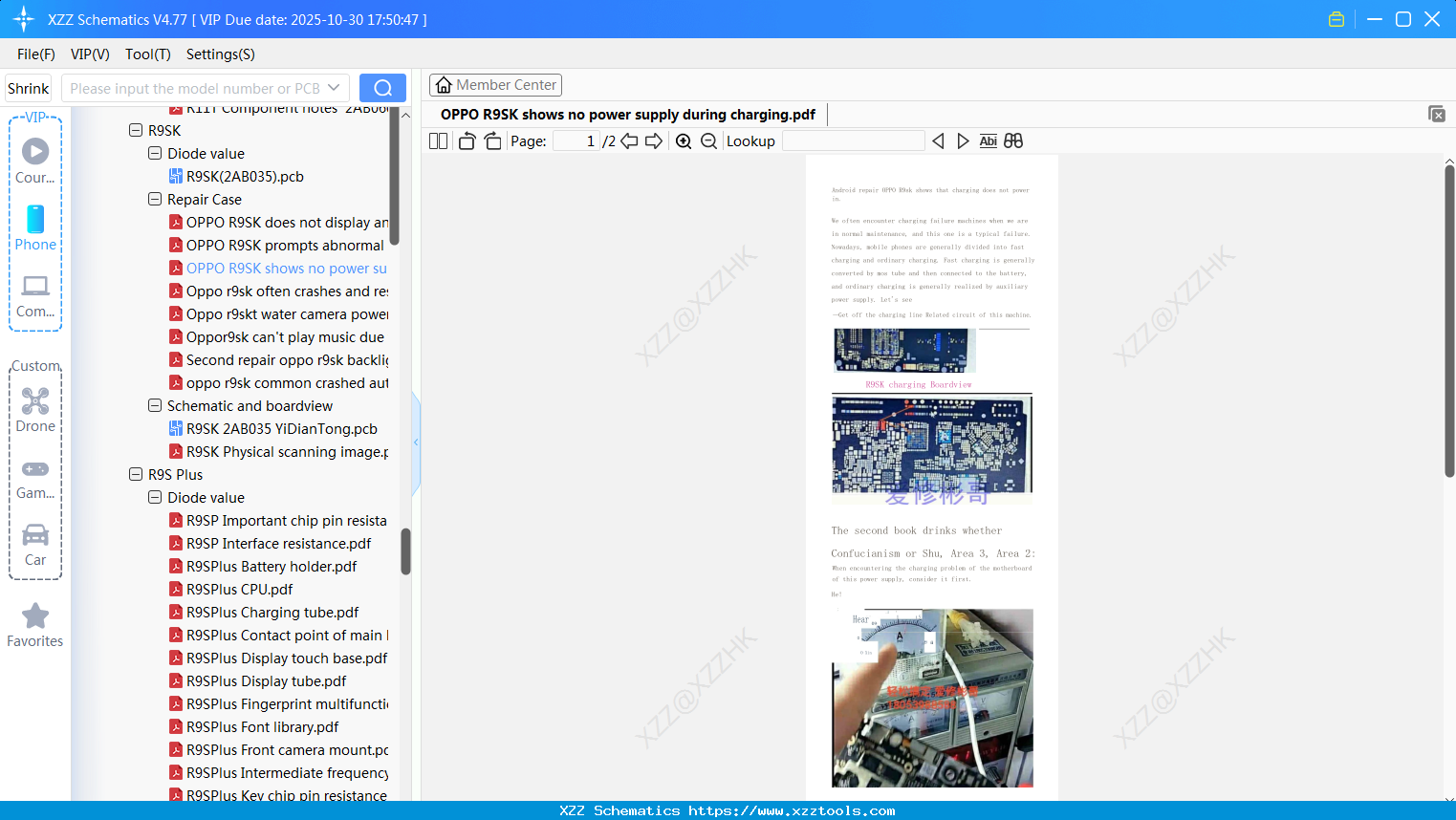Collapse Diode value under R9SK
Screen dimensions: 1456x820
(155, 153)
